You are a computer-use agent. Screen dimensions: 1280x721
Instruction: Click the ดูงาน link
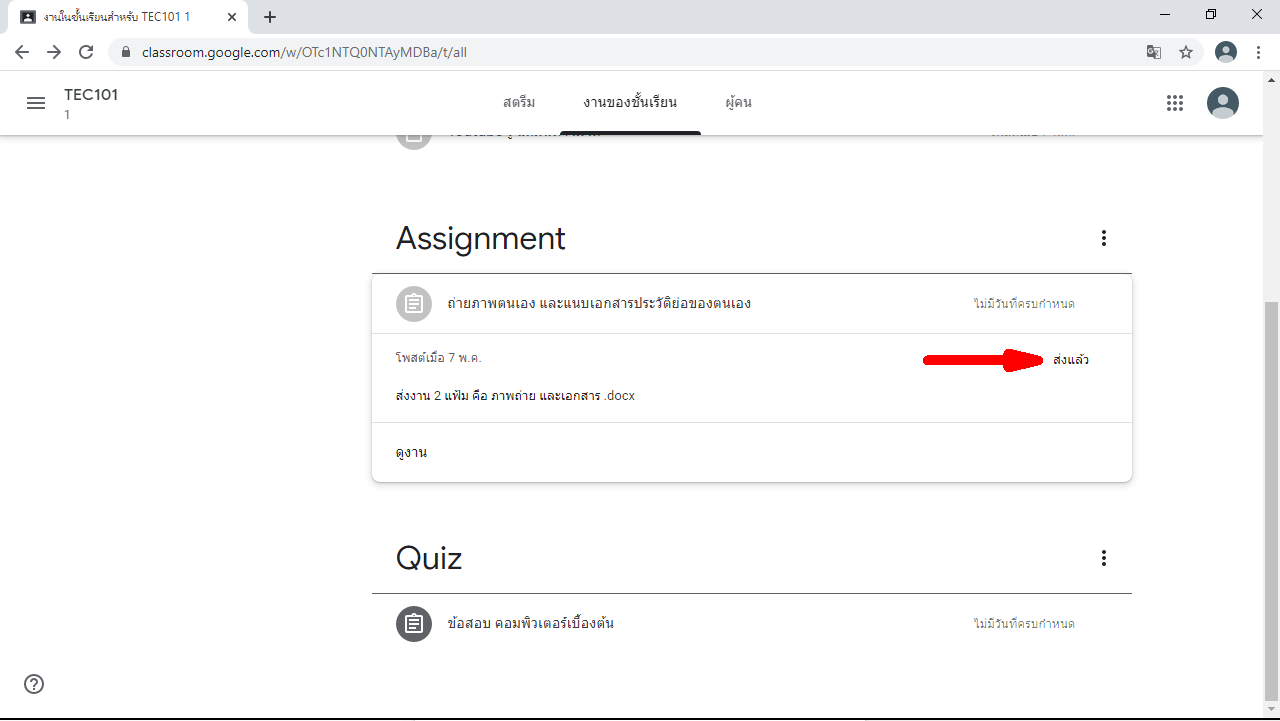[x=411, y=453]
